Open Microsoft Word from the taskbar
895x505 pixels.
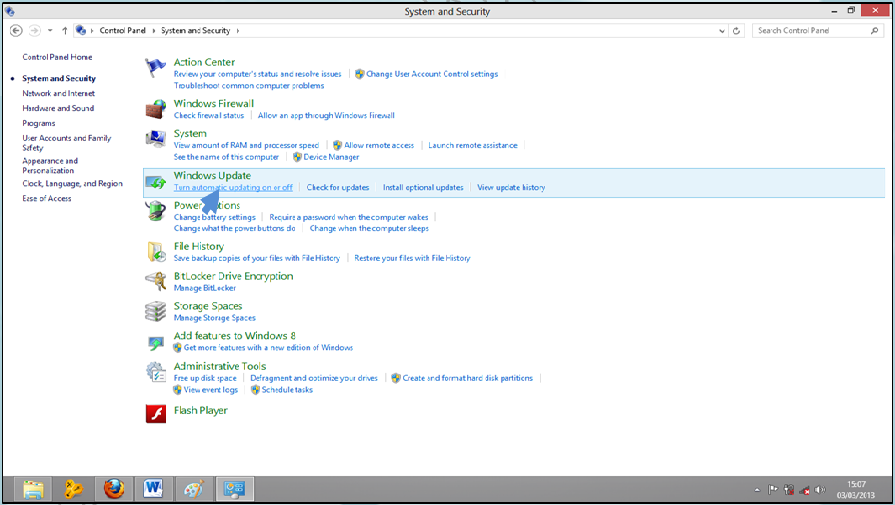154,489
